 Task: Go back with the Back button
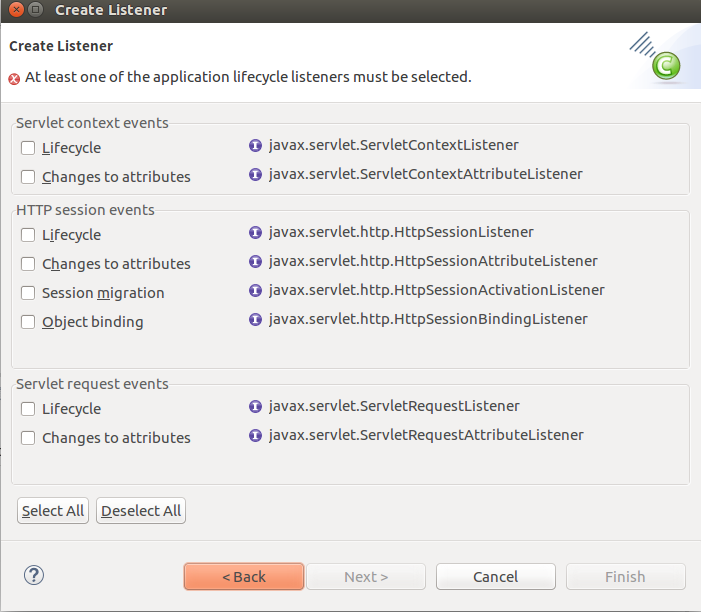tap(244, 577)
